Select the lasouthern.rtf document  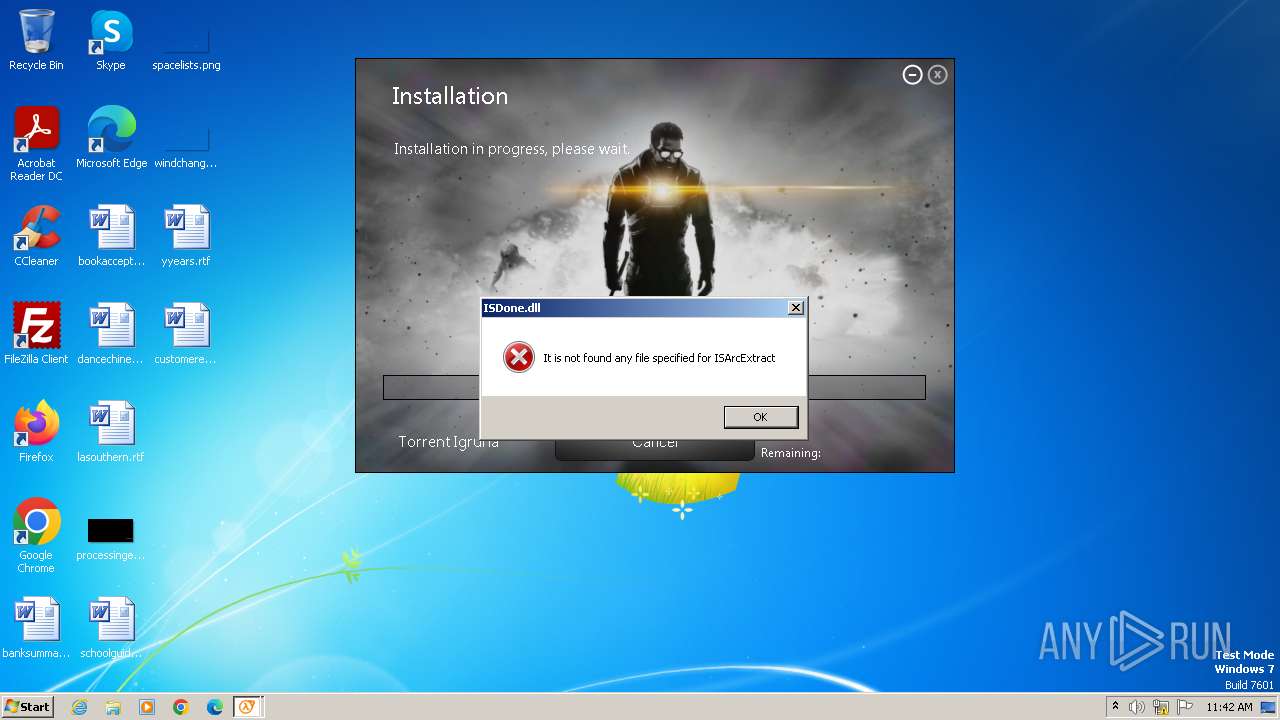click(x=111, y=432)
